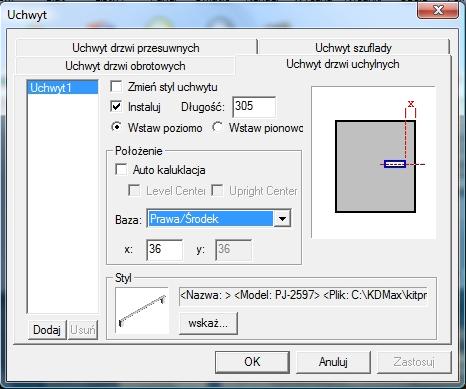Open the Baza dropdown arrow
The image size is (466, 389).
tap(282, 219)
